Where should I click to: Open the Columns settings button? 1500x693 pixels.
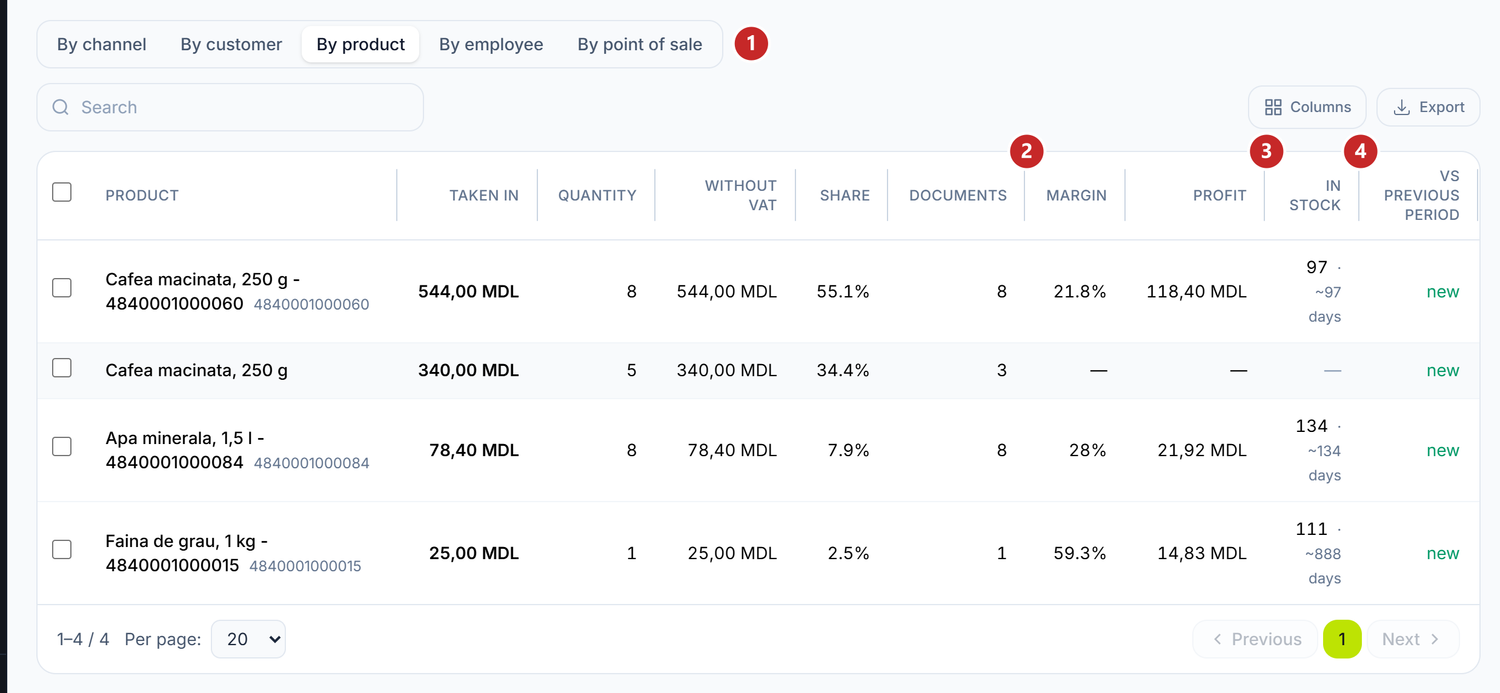[1307, 107]
